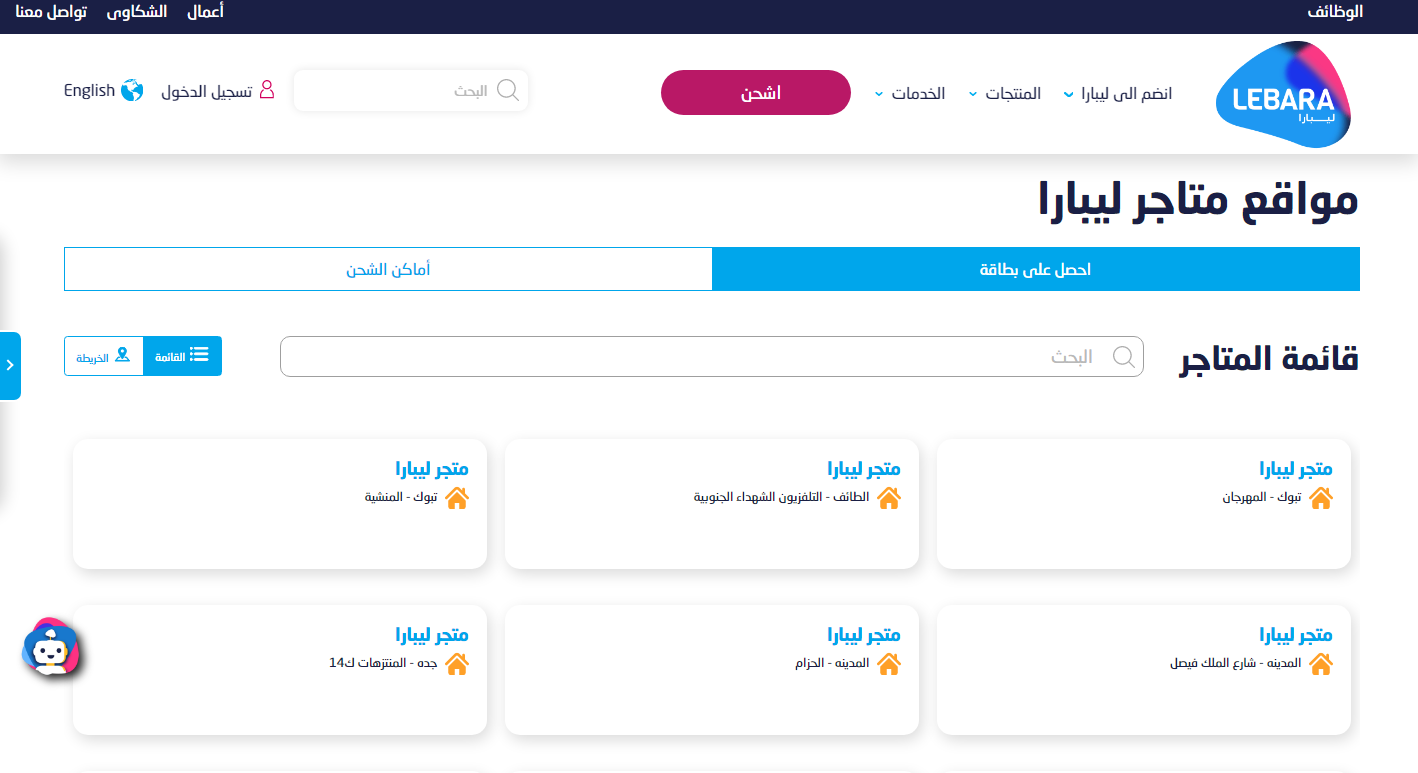Click magnifier icon in store list search
Image resolution: width=1418 pixels, height=773 pixels.
1123,357
